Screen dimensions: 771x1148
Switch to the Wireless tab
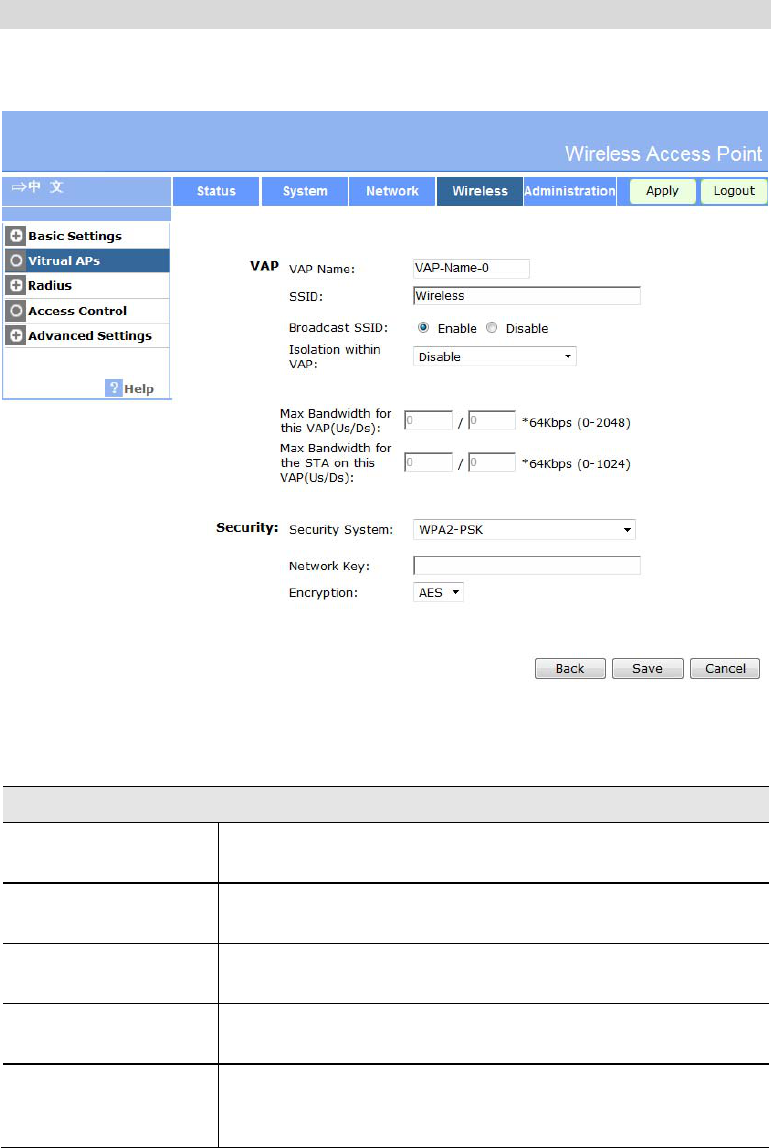[x=480, y=191]
